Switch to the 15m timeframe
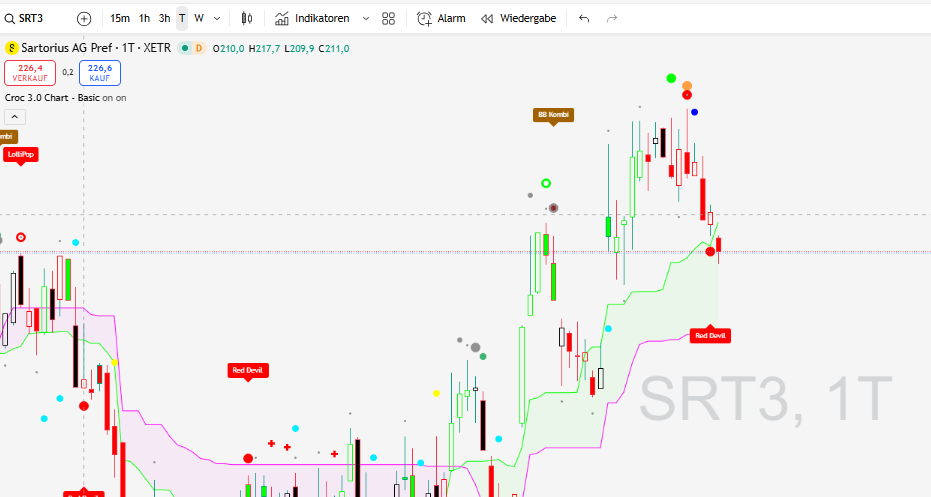 (120, 18)
